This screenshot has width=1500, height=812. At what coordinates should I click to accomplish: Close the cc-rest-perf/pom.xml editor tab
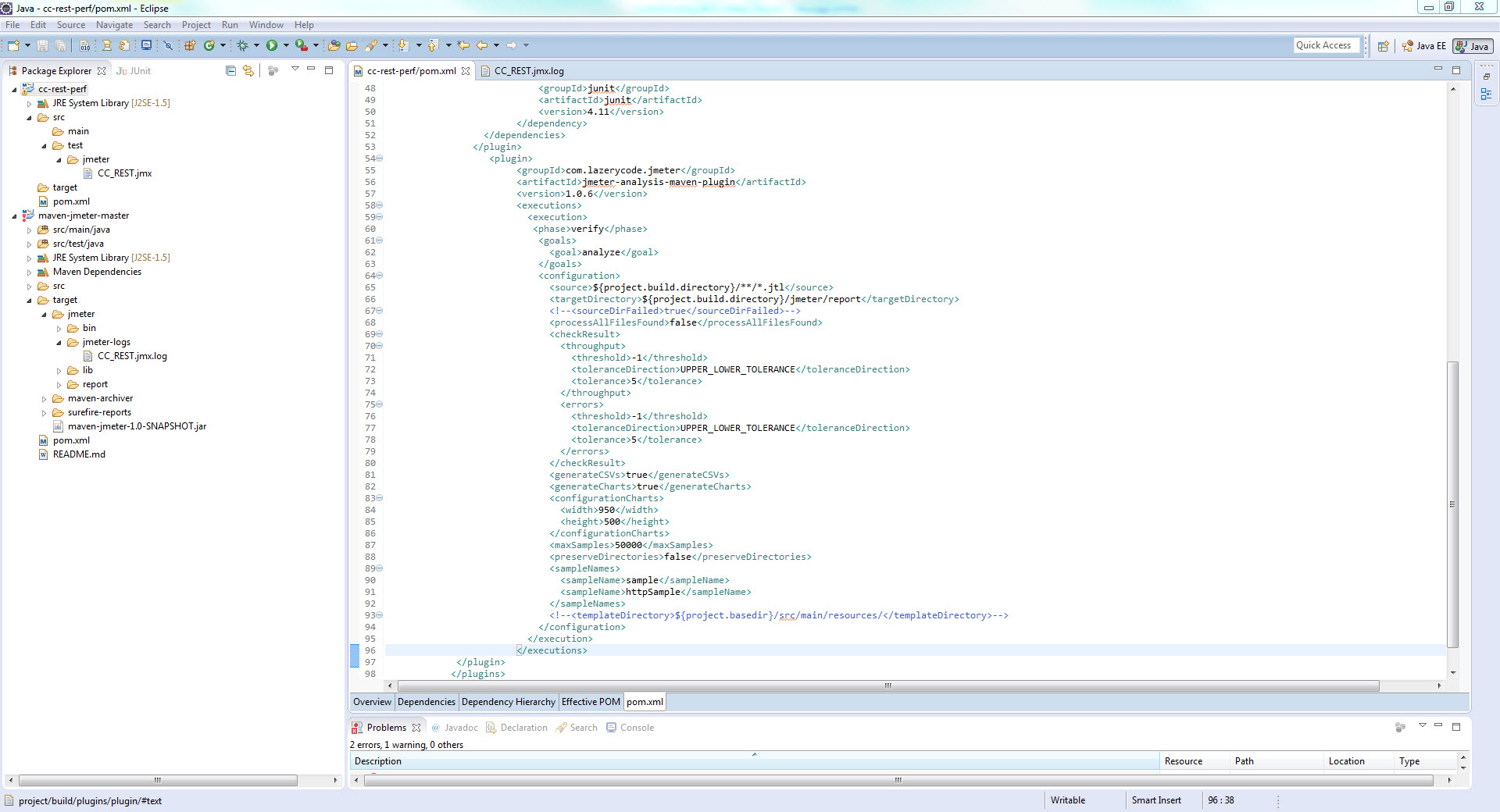click(x=466, y=71)
